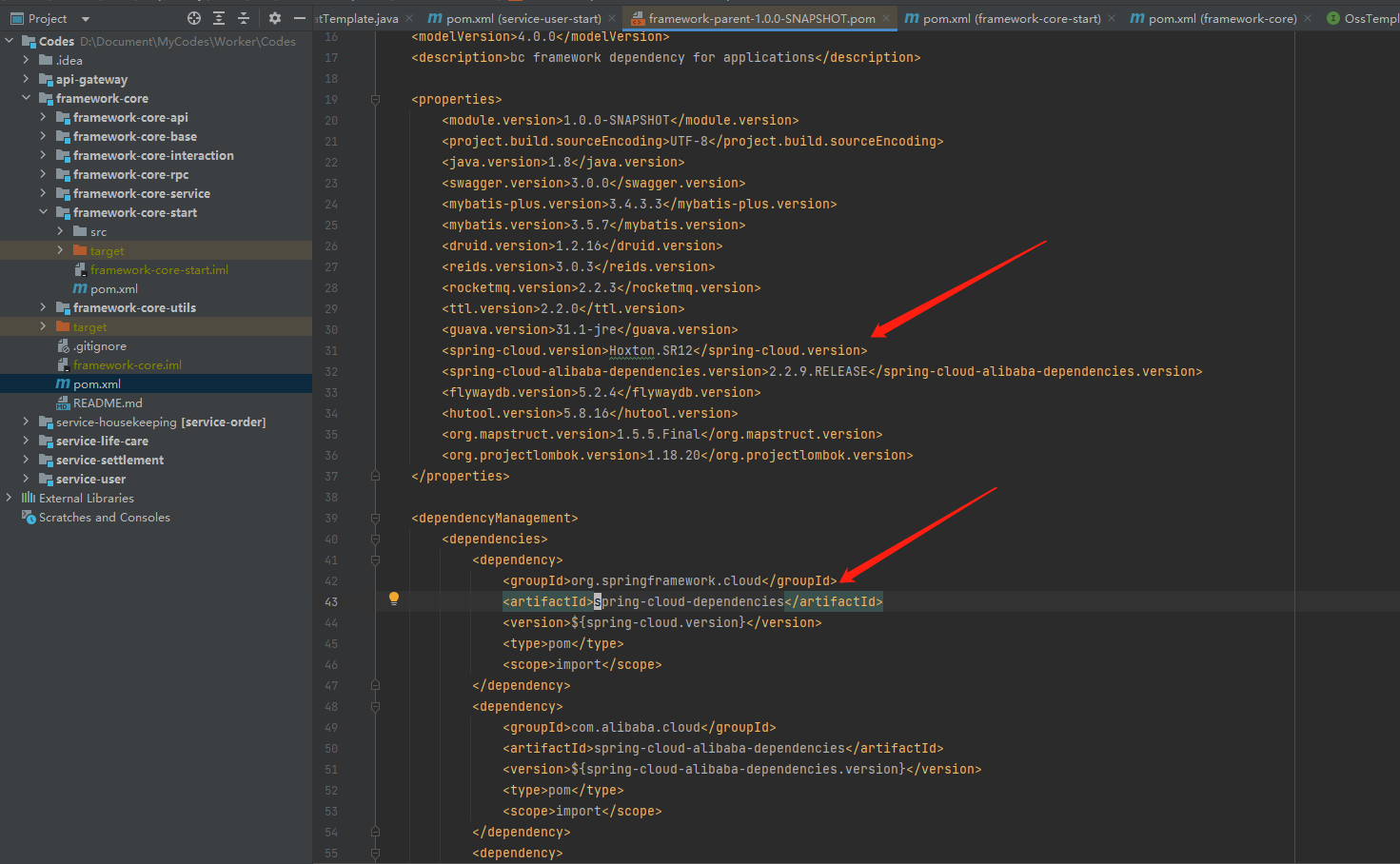Open the .gitignore file

pyautogui.click(x=100, y=345)
